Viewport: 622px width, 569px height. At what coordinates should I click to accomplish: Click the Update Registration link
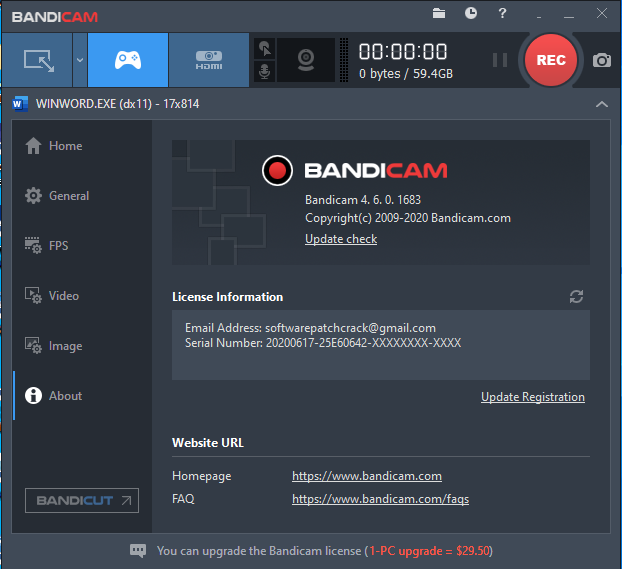(533, 397)
